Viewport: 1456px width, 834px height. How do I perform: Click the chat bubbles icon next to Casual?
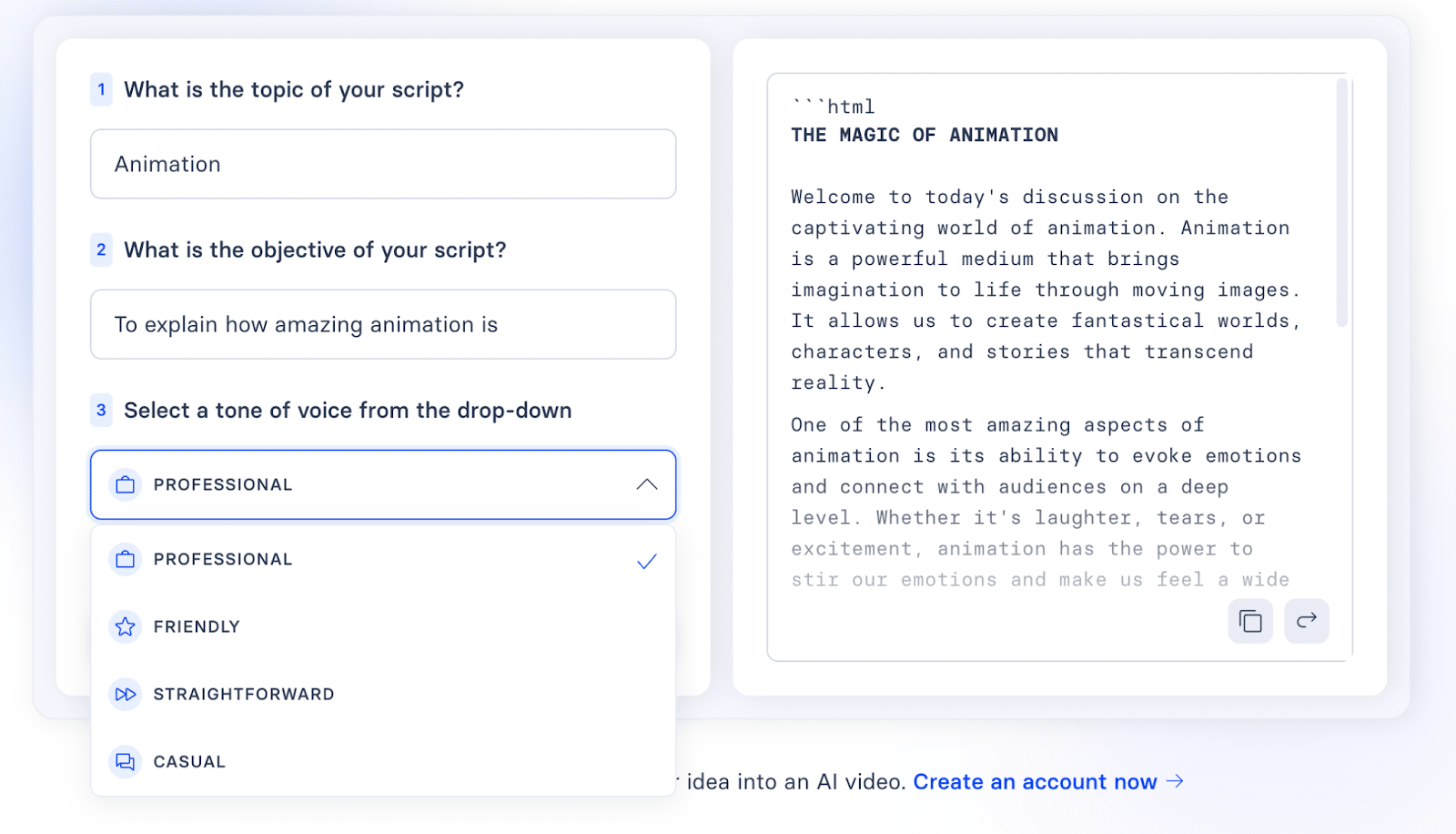click(x=126, y=761)
